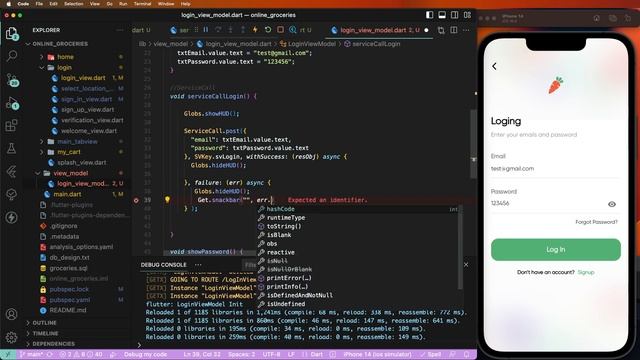Open the Selection menu

74,4
